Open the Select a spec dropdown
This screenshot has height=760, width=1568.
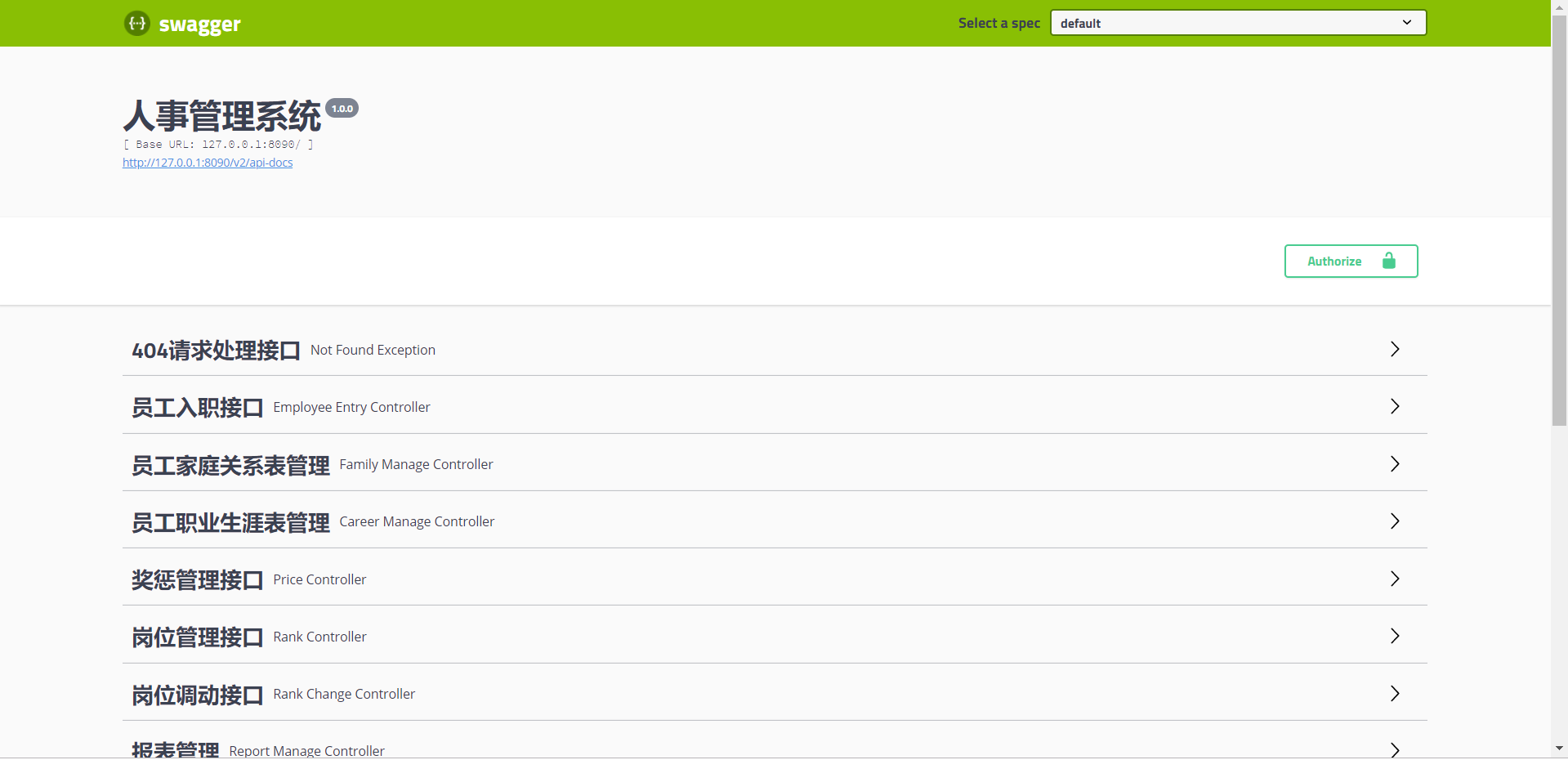[1238, 23]
